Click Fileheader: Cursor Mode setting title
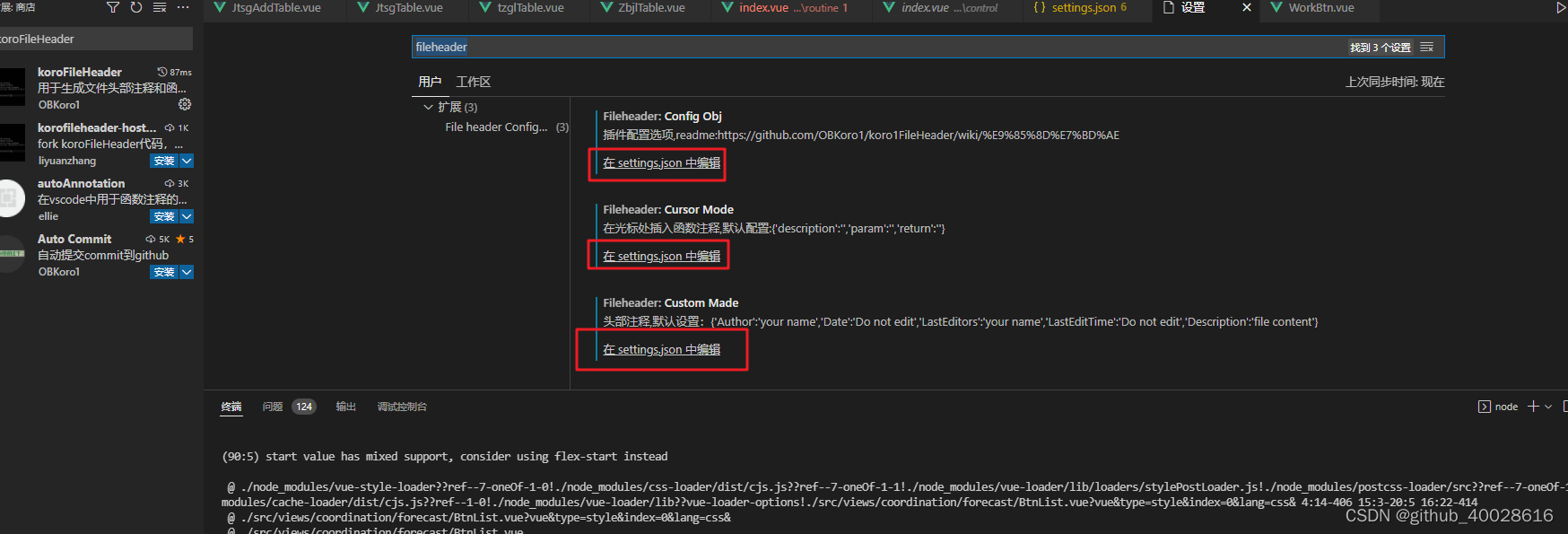1568x534 pixels. [668, 209]
